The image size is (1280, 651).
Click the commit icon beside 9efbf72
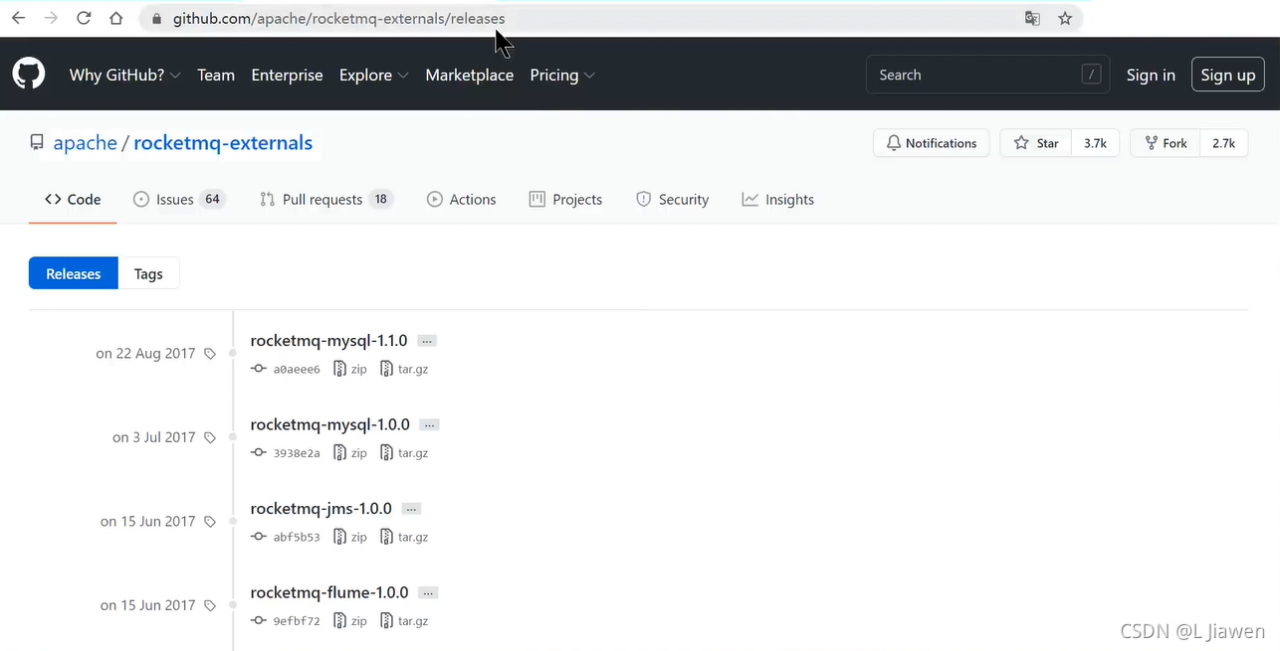pyautogui.click(x=259, y=621)
